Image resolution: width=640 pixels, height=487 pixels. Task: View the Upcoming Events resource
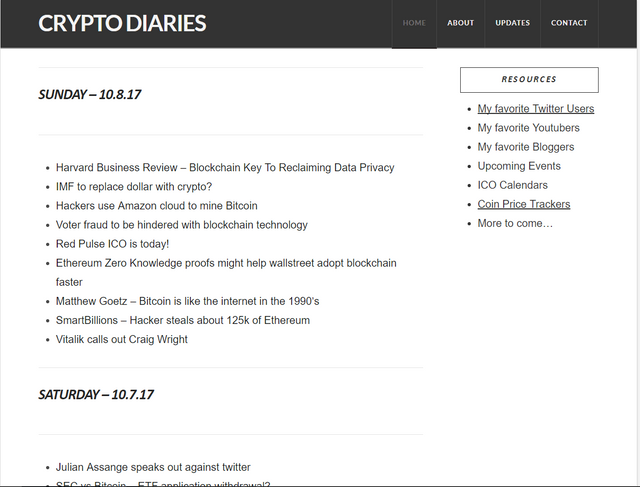[x=519, y=166]
